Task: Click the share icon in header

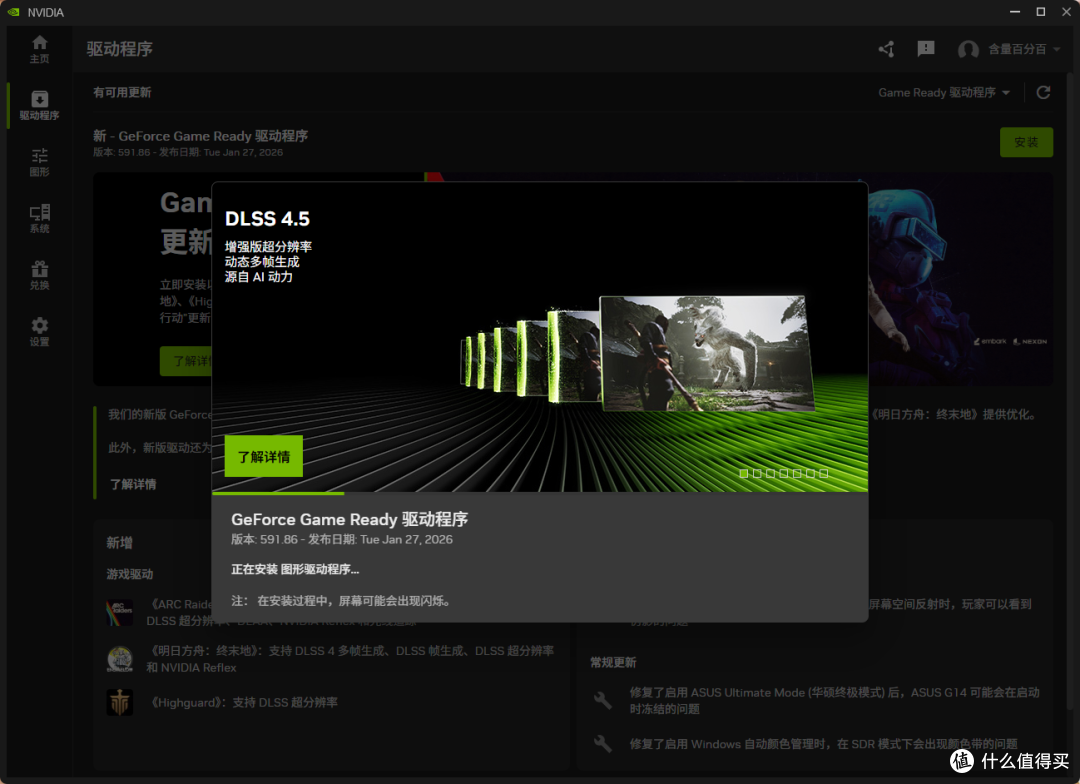Action: pos(886,49)
